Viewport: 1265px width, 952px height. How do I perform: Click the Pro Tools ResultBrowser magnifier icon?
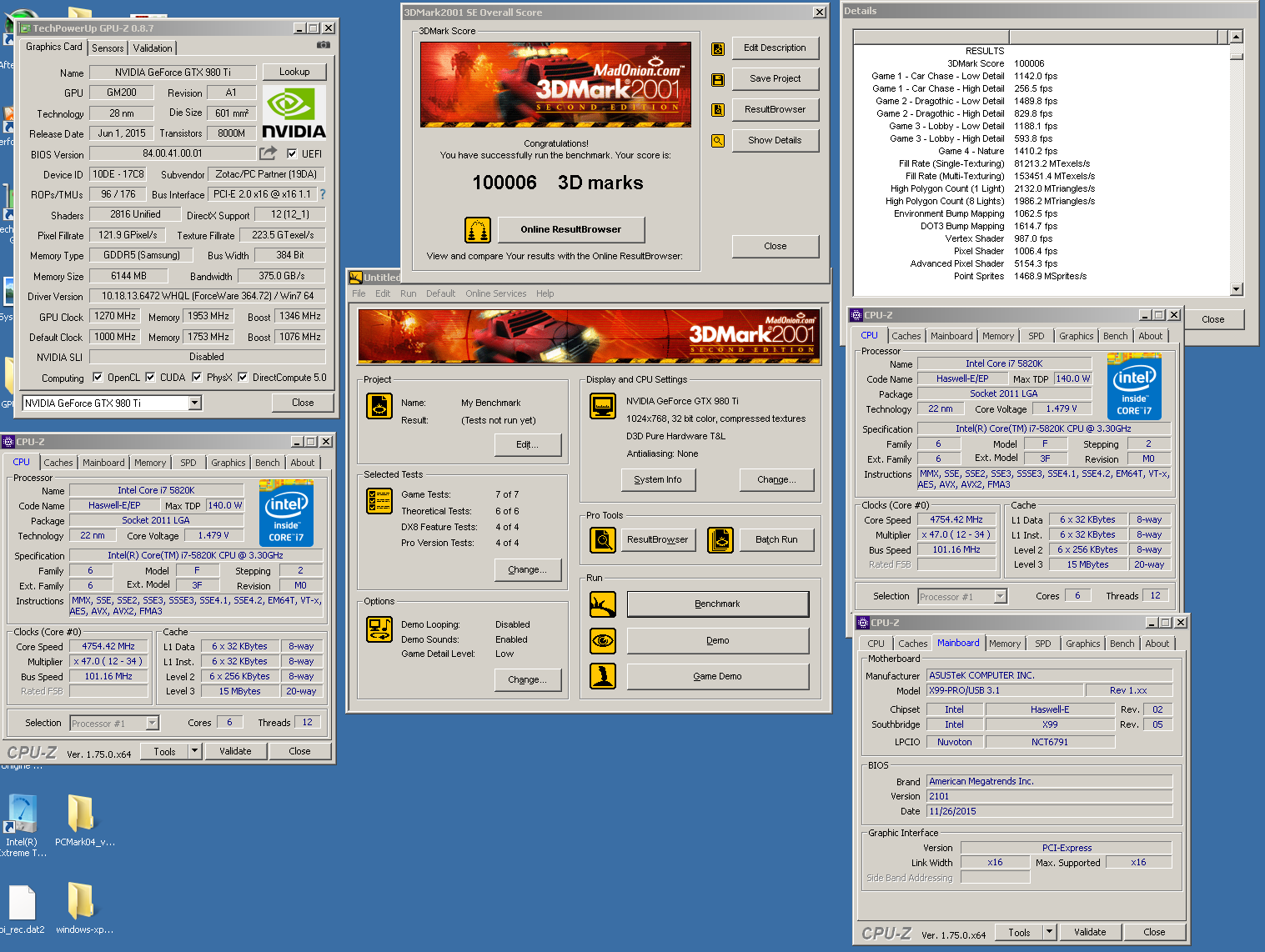[x=603, y=540]
